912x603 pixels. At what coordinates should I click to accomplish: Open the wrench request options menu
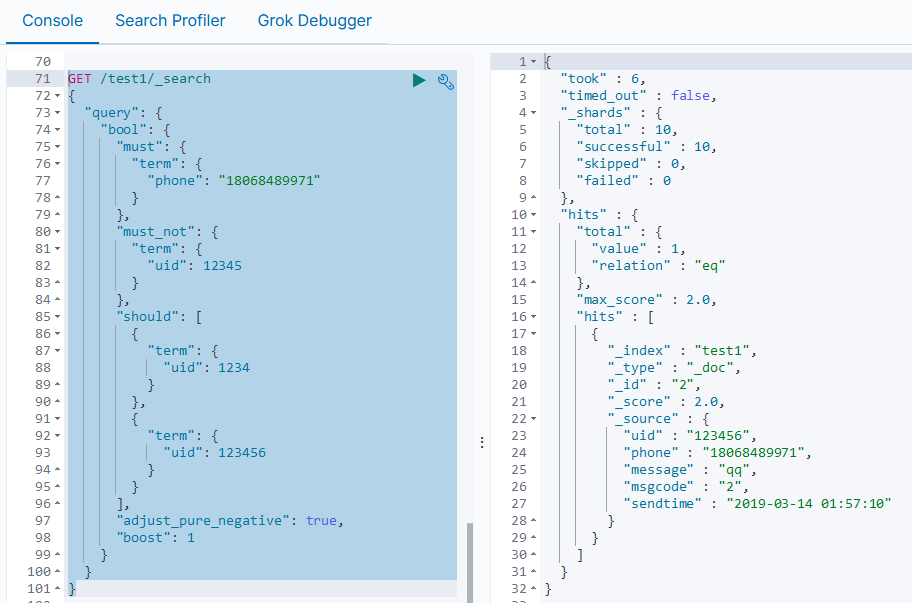click(446, 81)
